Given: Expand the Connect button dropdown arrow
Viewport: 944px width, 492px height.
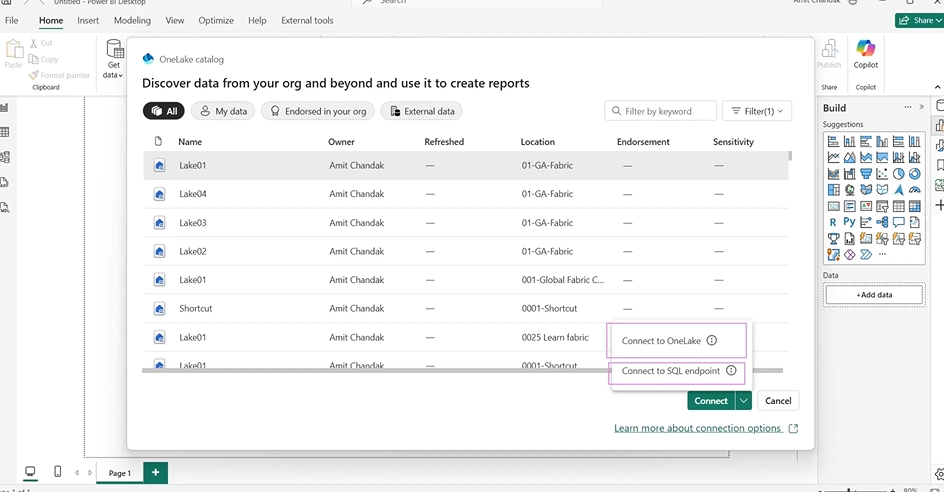Looking at the screenshot, I should [744, 400].
